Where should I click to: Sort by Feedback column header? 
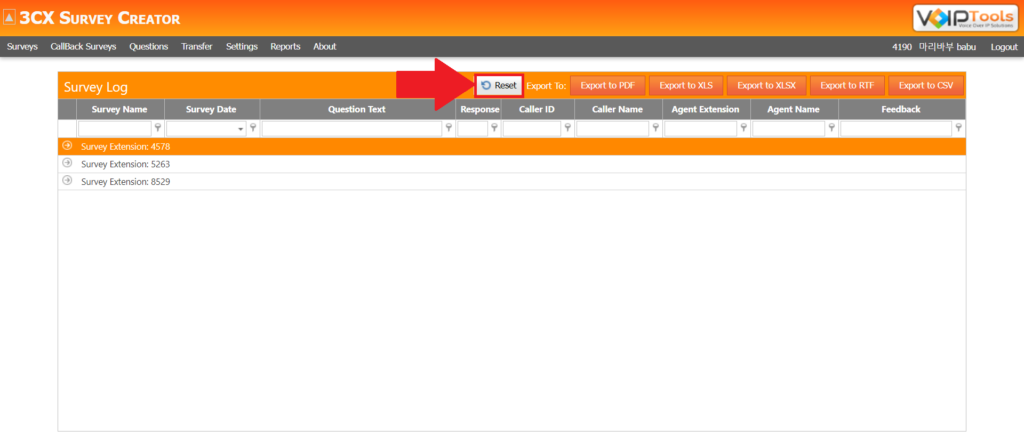tap(902, 109)
